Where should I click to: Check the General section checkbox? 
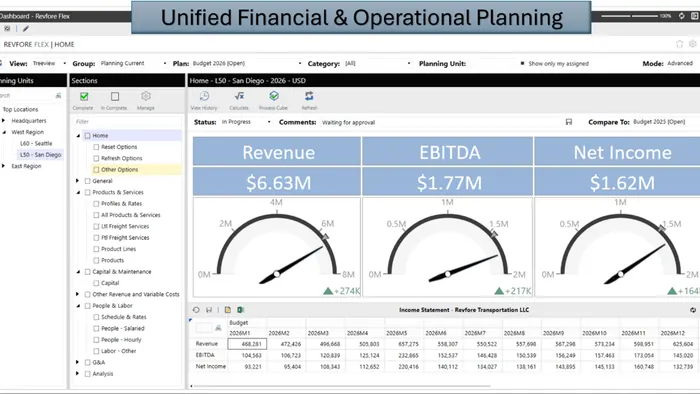pos(88,181)
